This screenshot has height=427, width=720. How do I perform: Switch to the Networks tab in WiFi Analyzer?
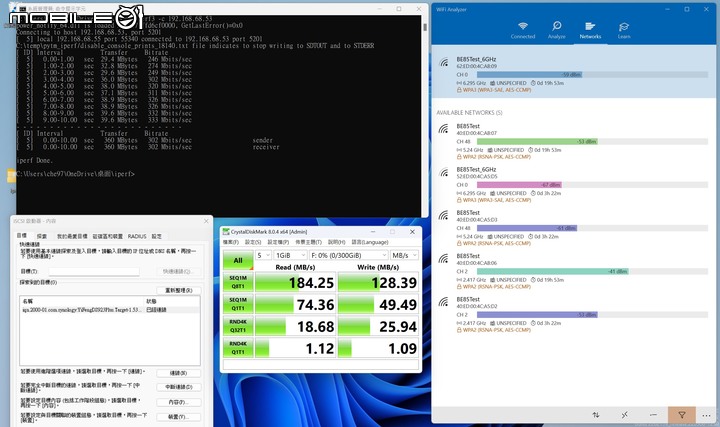coord(590,29)
